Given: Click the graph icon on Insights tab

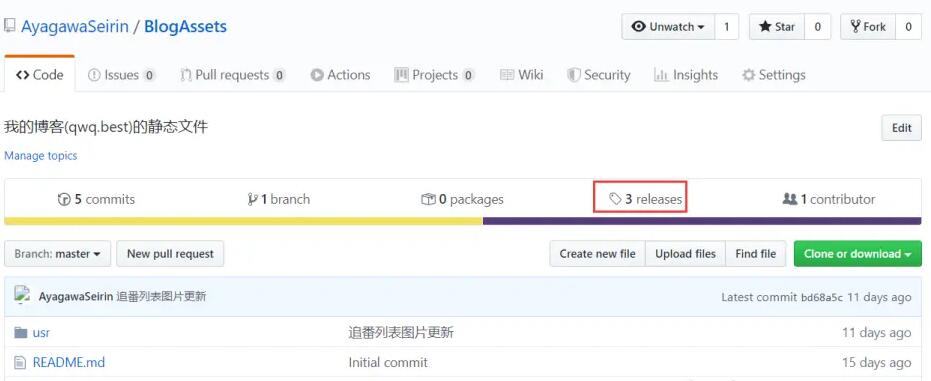Looking at the screenshot, I should click(661, 75).
